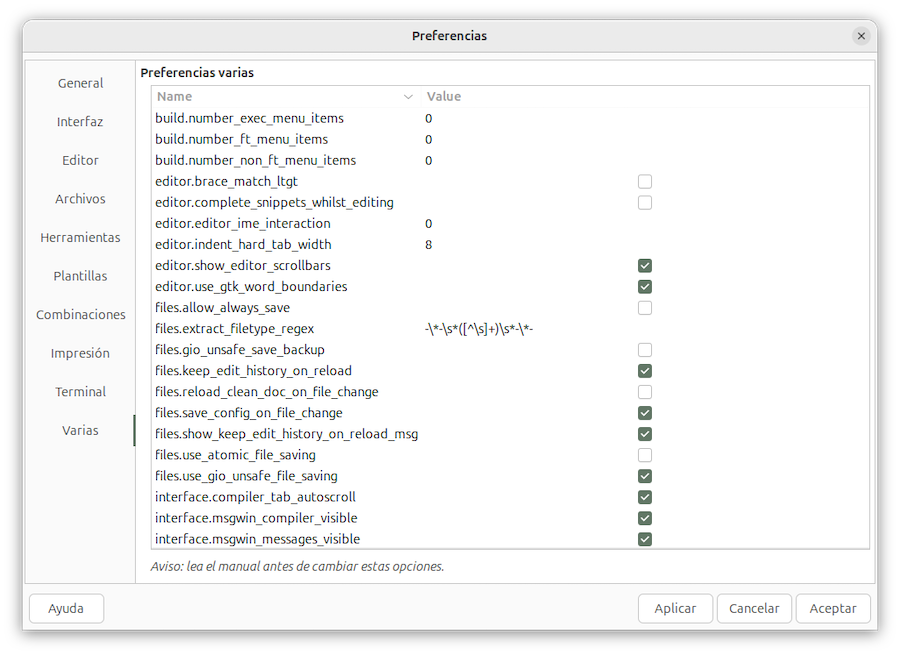
Task: Toggle editor.show_editor_scrollbars checkbox off
Action: (x=645, y=266)
